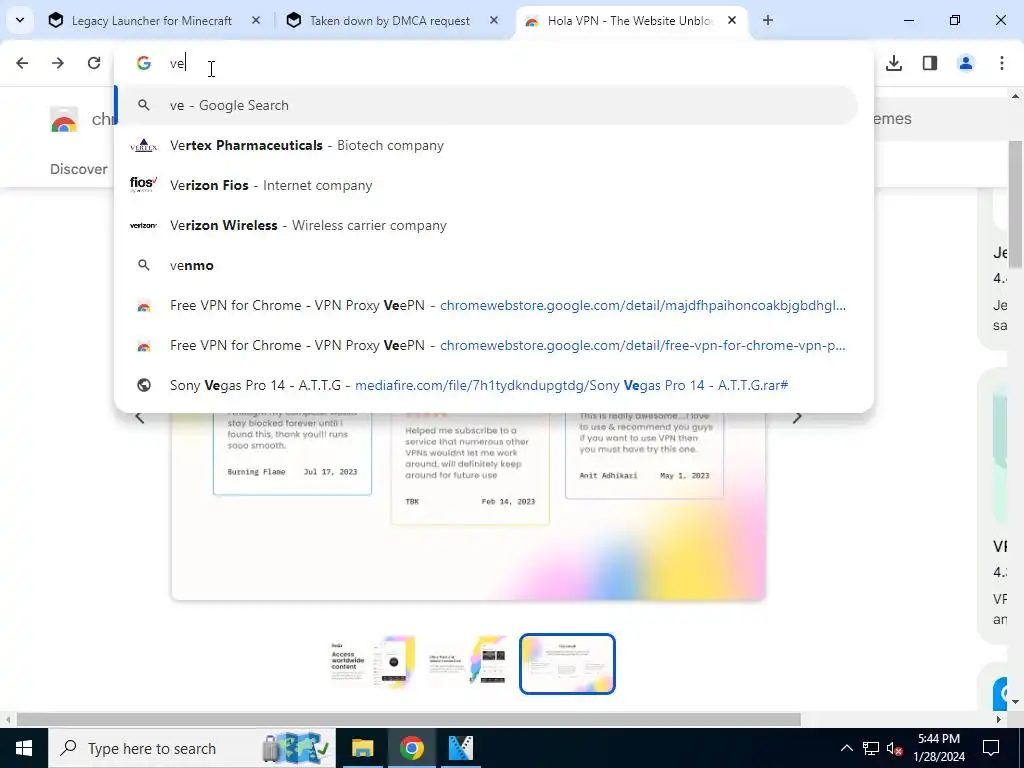Show hidden system tray icons
Viewport: 1024px width, 768px height.
(x=846, y=748)
